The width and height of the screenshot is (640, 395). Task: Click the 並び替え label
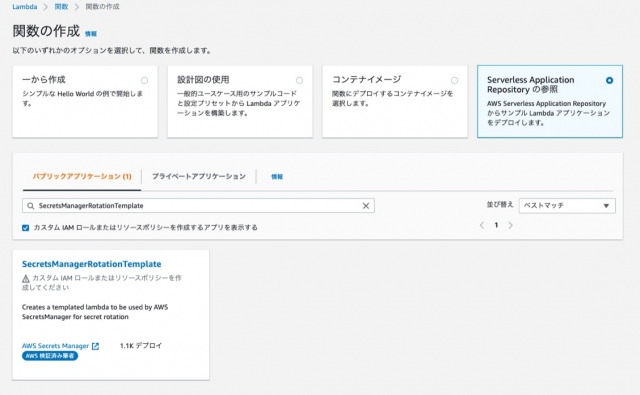coord(500,205)
